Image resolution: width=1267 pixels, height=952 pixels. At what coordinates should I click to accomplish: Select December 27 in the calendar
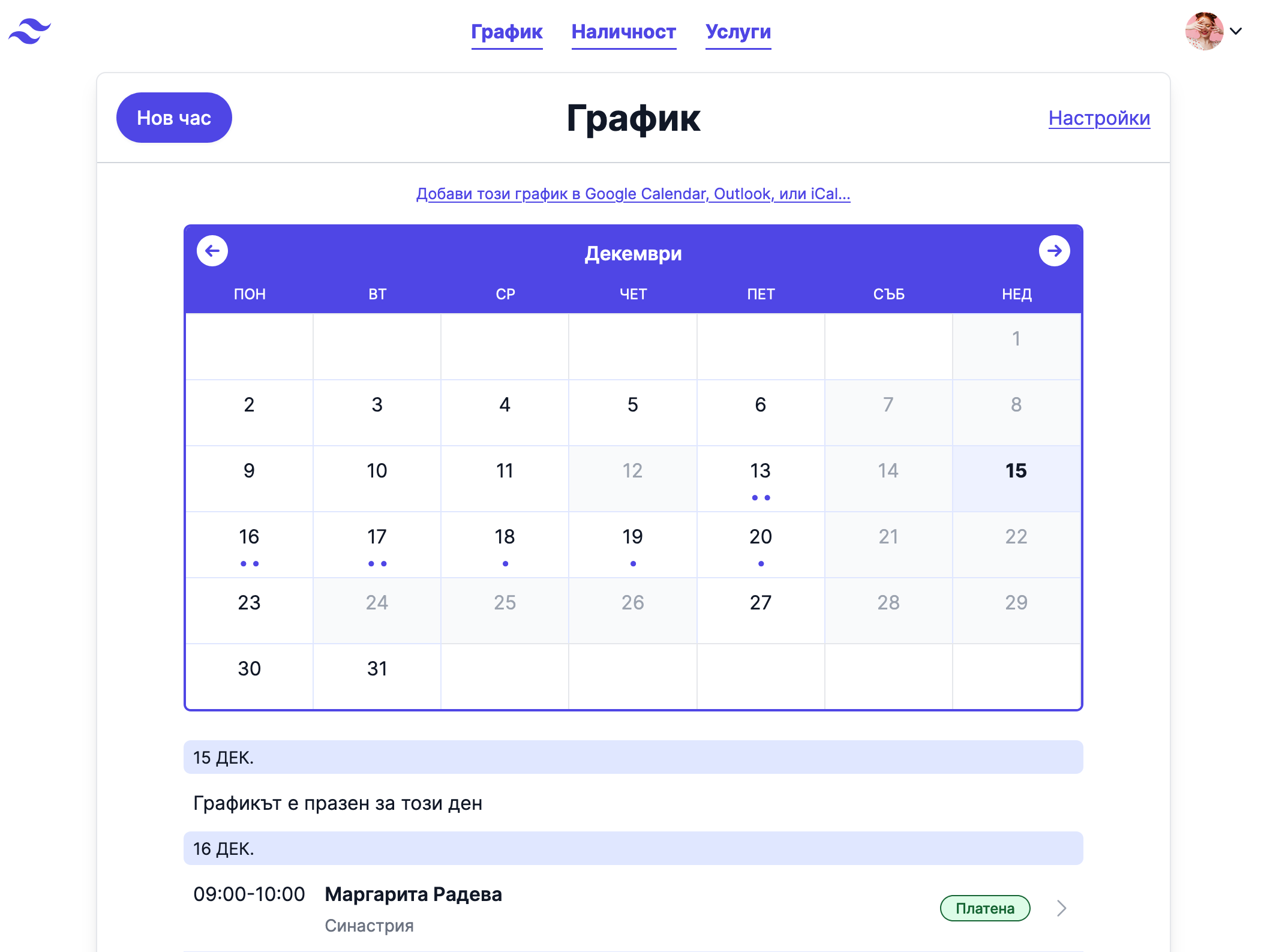[x=761, y=610]
